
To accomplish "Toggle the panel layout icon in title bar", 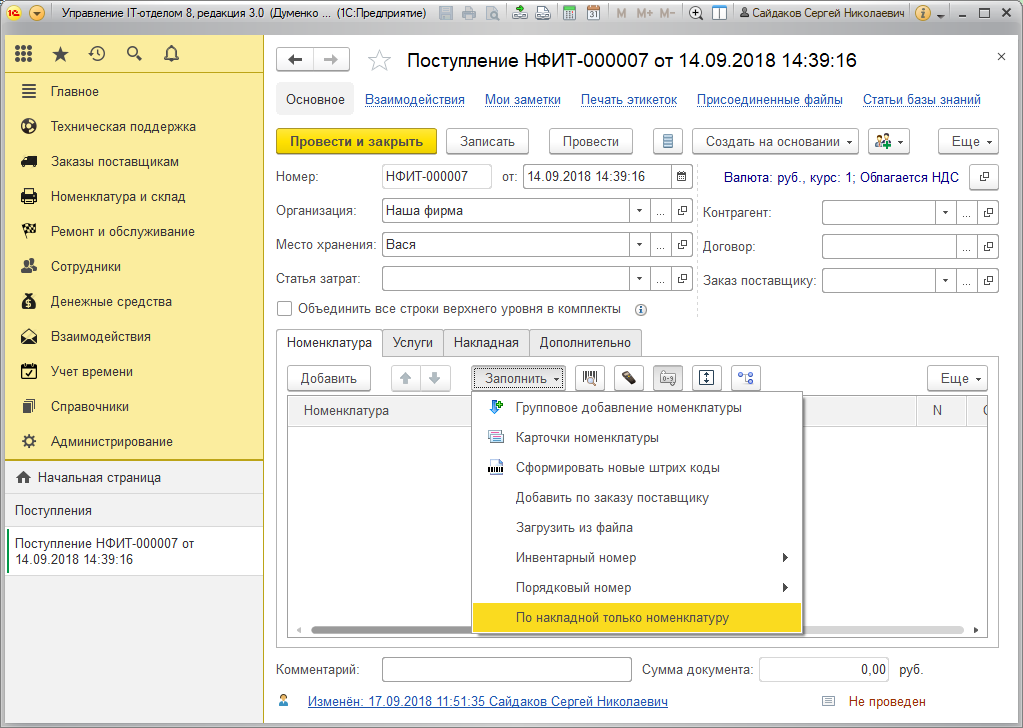I will click(719, 12).
